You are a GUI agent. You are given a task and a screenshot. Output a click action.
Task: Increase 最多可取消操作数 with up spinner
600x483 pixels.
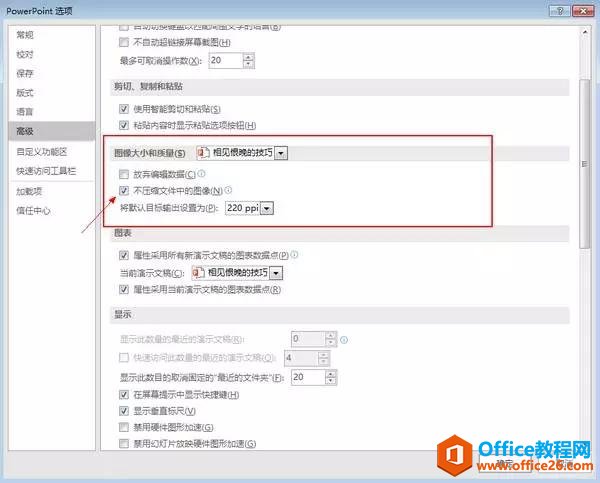[x=249, y=57]
